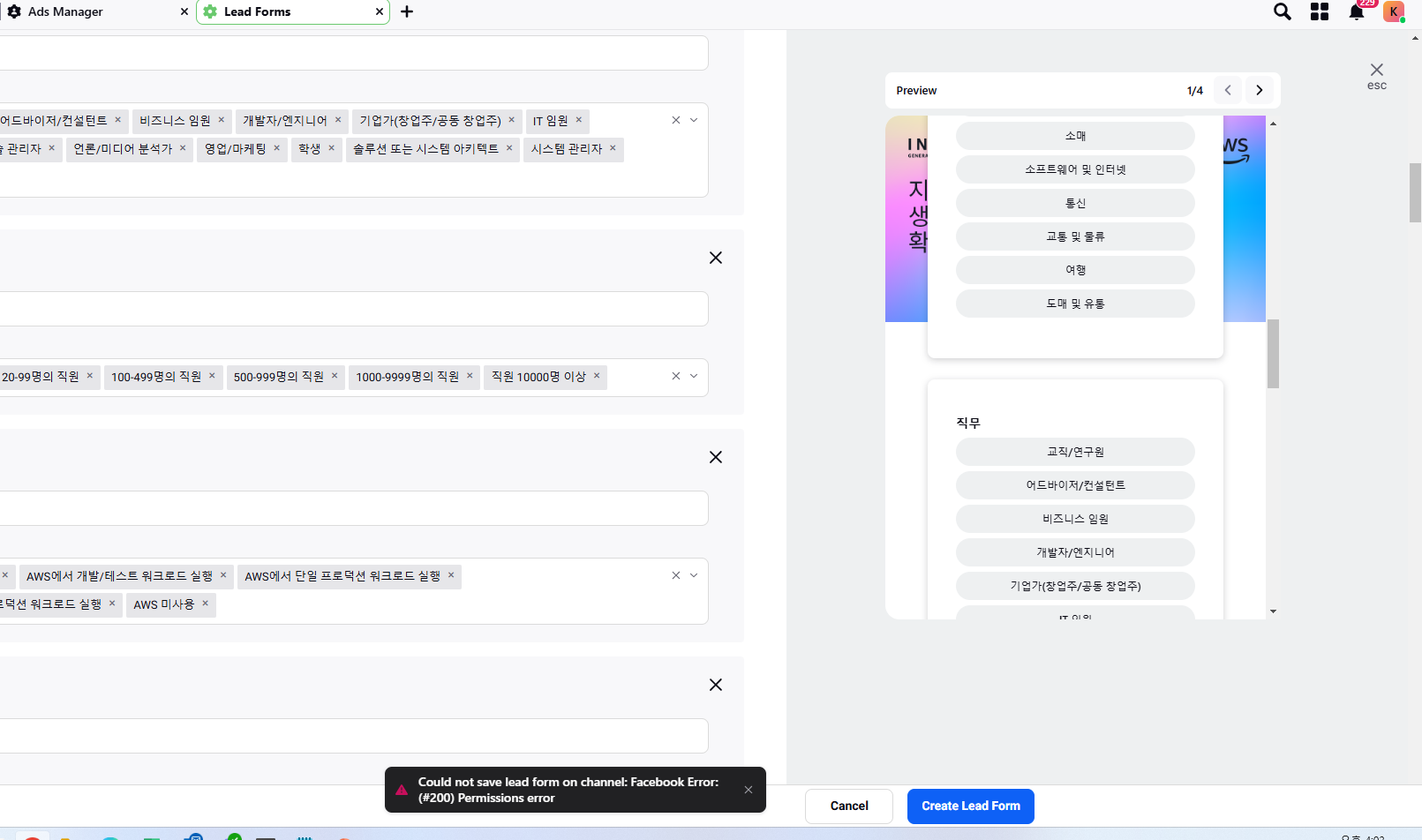Select 소매 option in preview

pyautogui.click(x=1075, y=136)
